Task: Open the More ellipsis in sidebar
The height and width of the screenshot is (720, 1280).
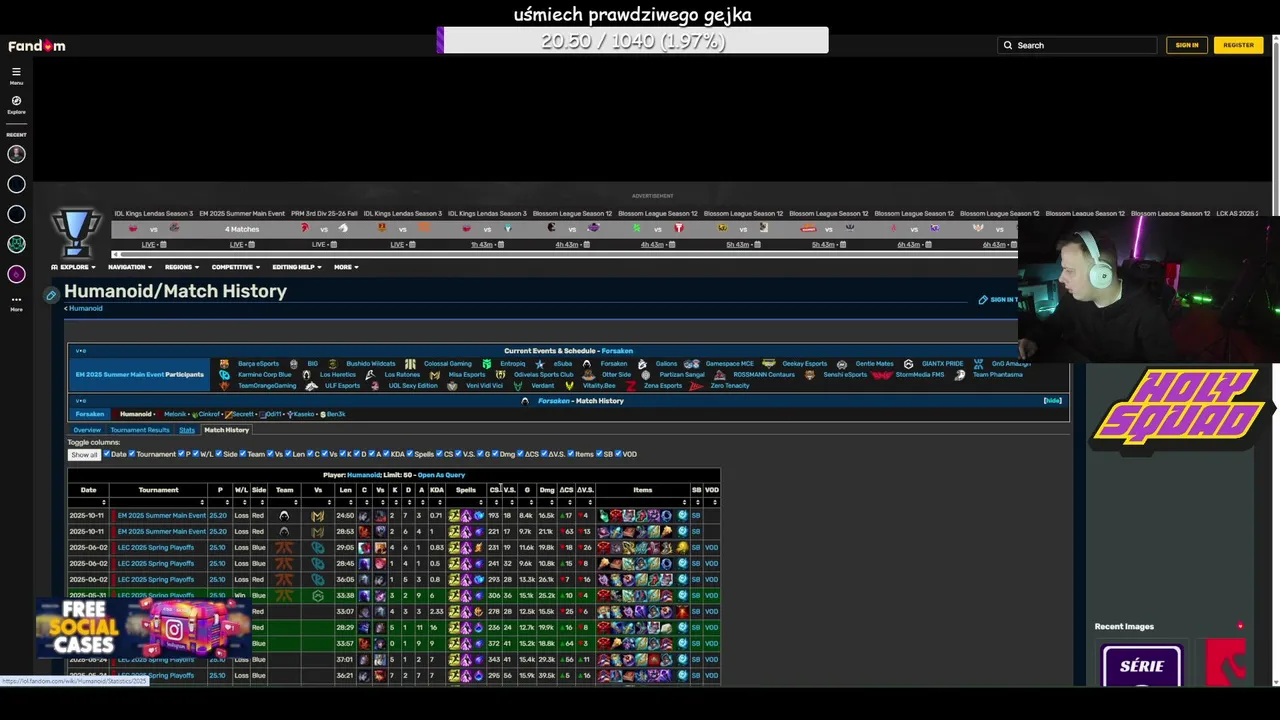Action: (x=16, y=302)
